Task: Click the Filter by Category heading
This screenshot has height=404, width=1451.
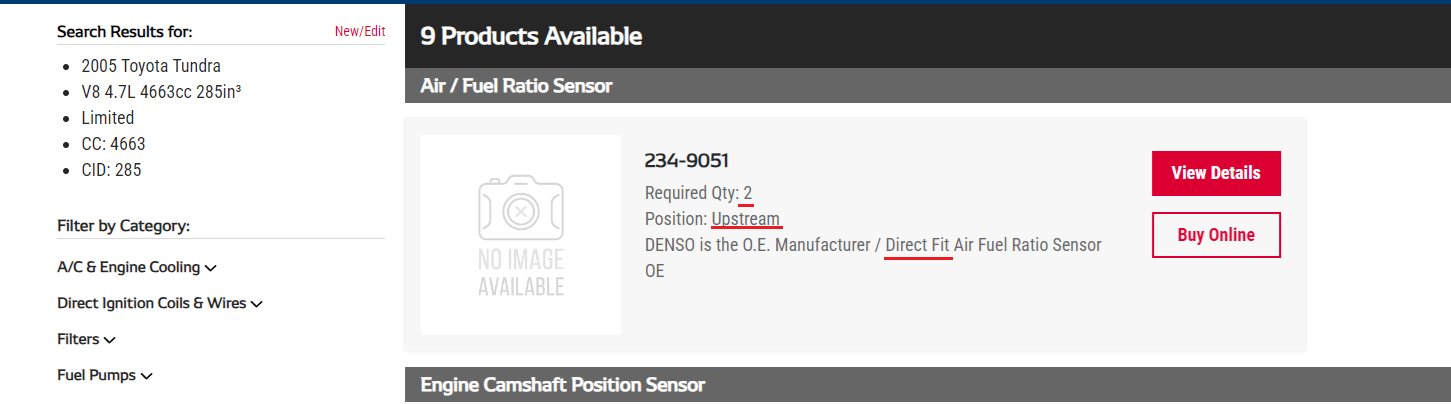Action: tap(124, 226)
